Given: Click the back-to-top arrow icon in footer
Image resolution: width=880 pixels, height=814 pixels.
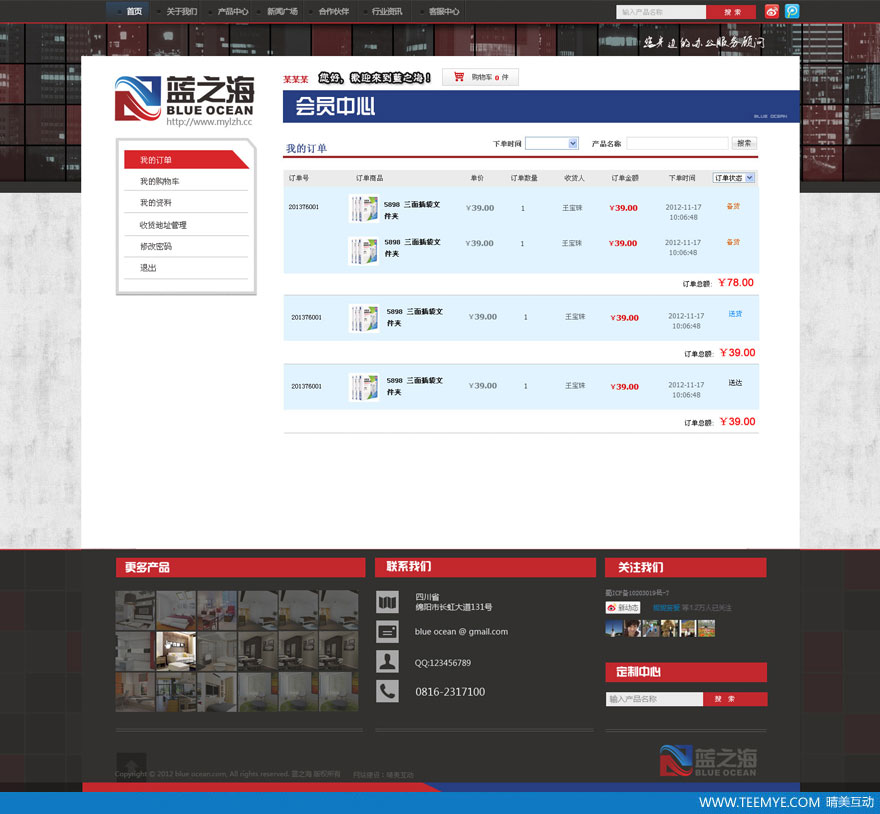Looking at the screenshot, I should (131, 765).
